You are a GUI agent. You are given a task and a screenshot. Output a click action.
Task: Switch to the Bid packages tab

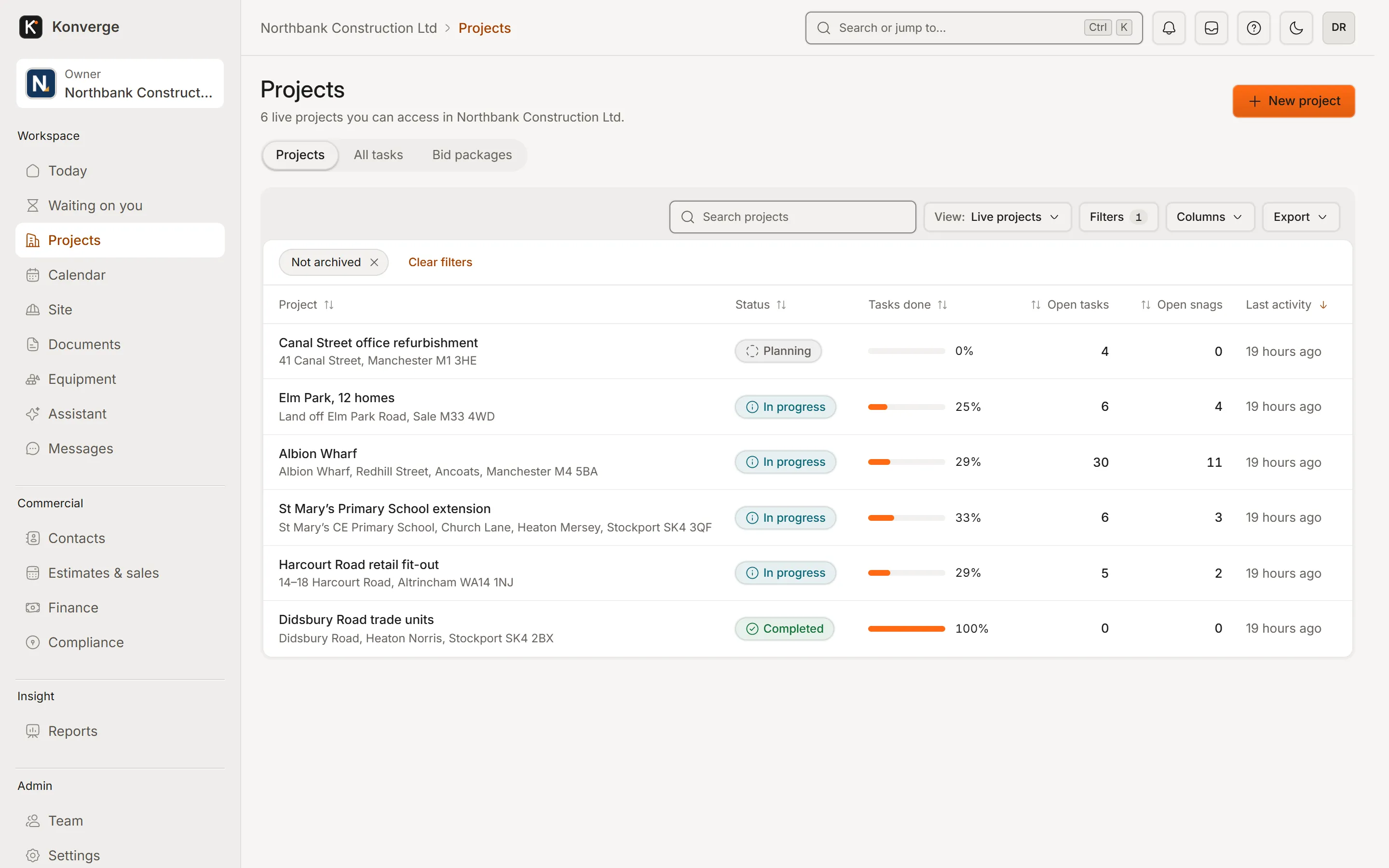click(x=472, y=155)
